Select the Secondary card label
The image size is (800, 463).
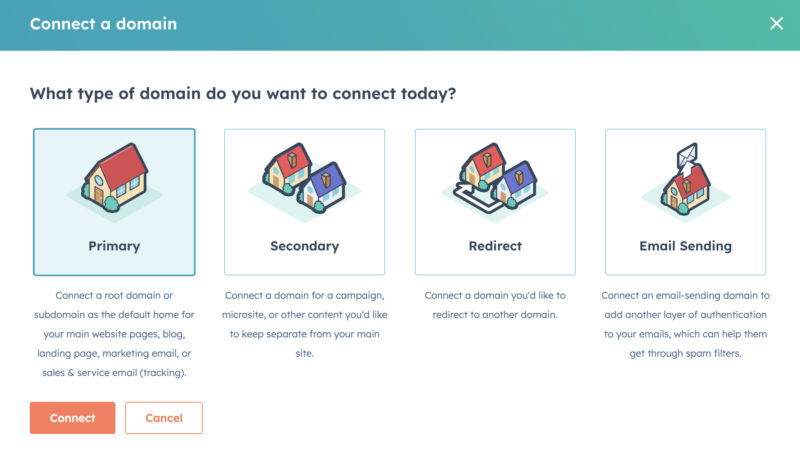point(305,246)
